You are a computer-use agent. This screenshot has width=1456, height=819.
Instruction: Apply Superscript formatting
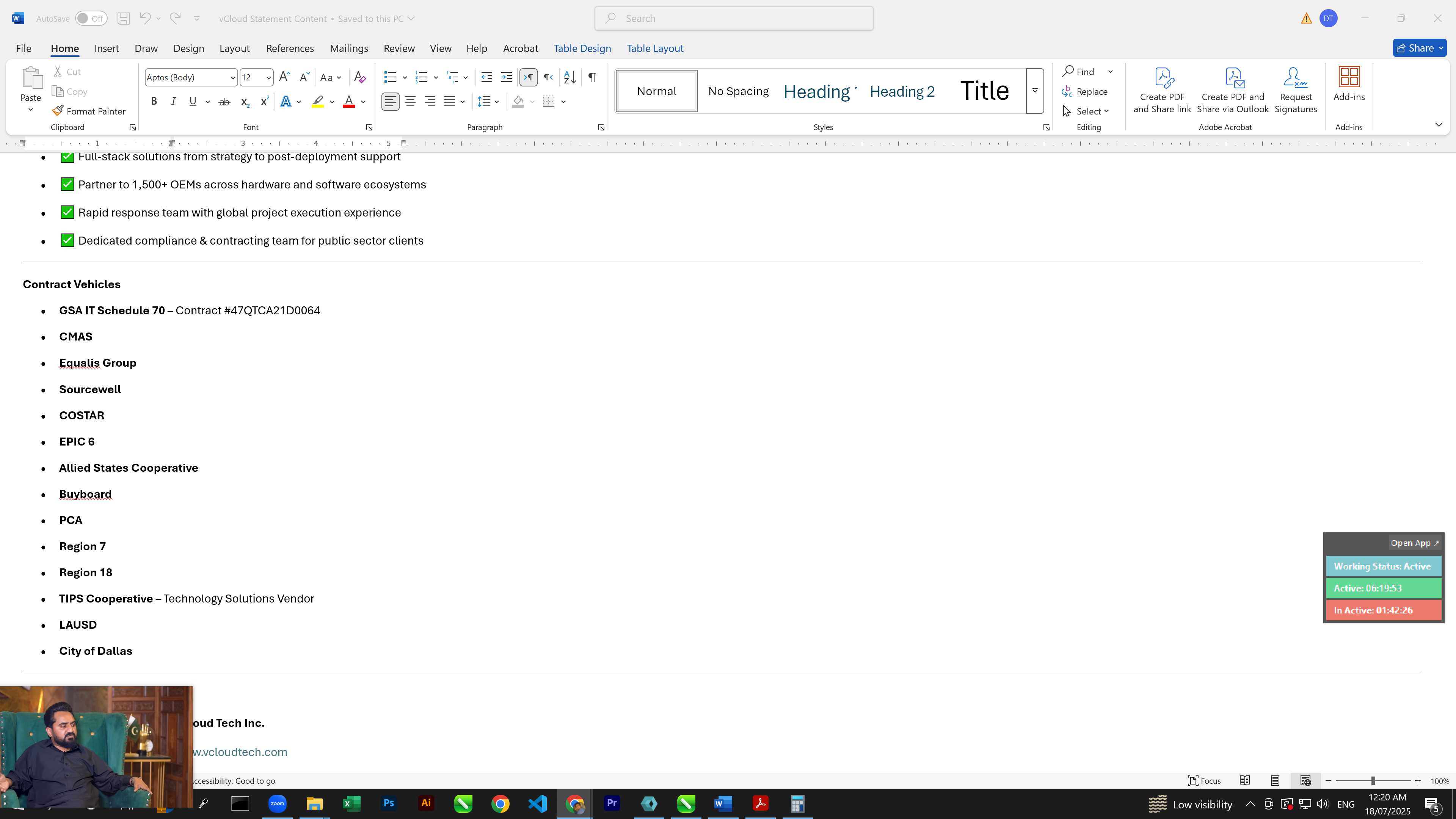point(265,102)
